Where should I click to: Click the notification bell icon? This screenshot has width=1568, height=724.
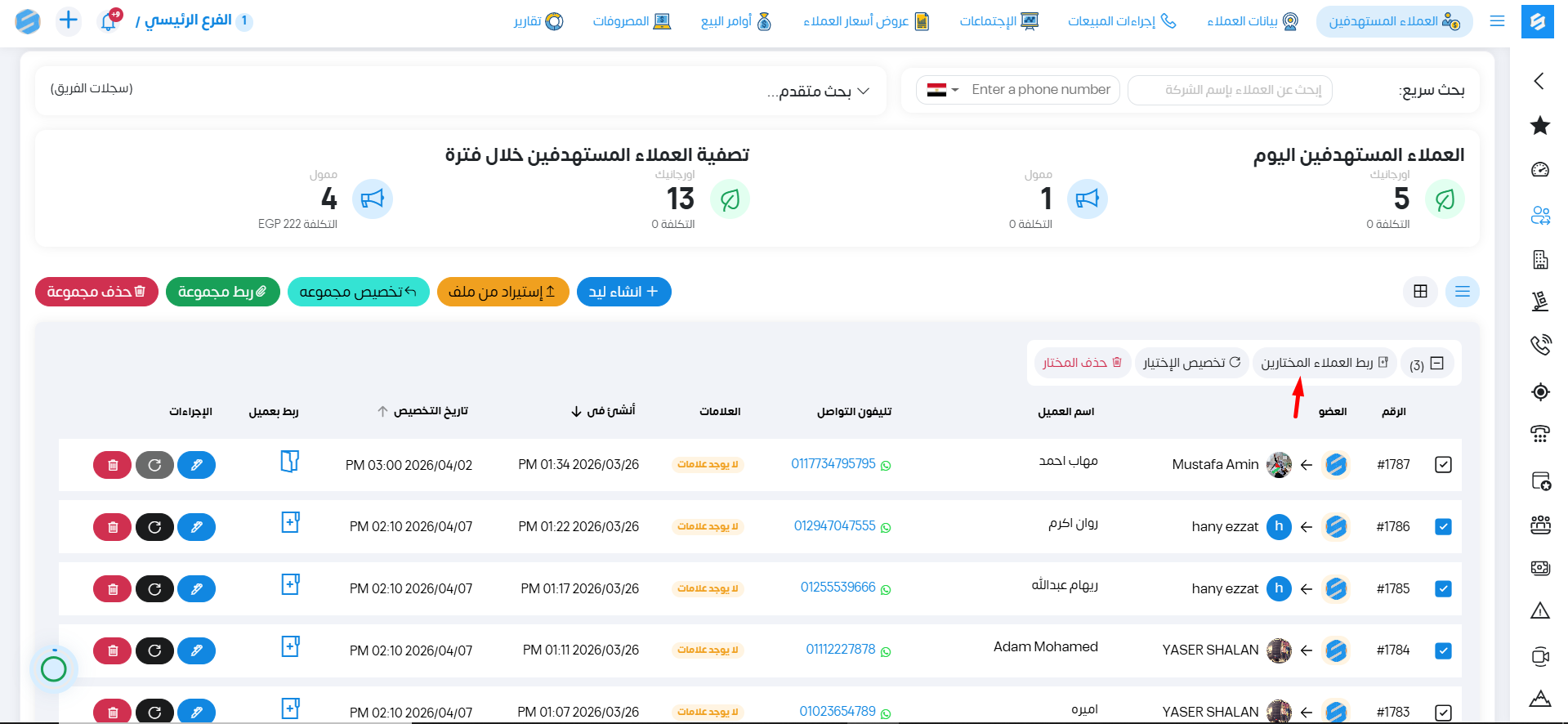tap(109, 21)
